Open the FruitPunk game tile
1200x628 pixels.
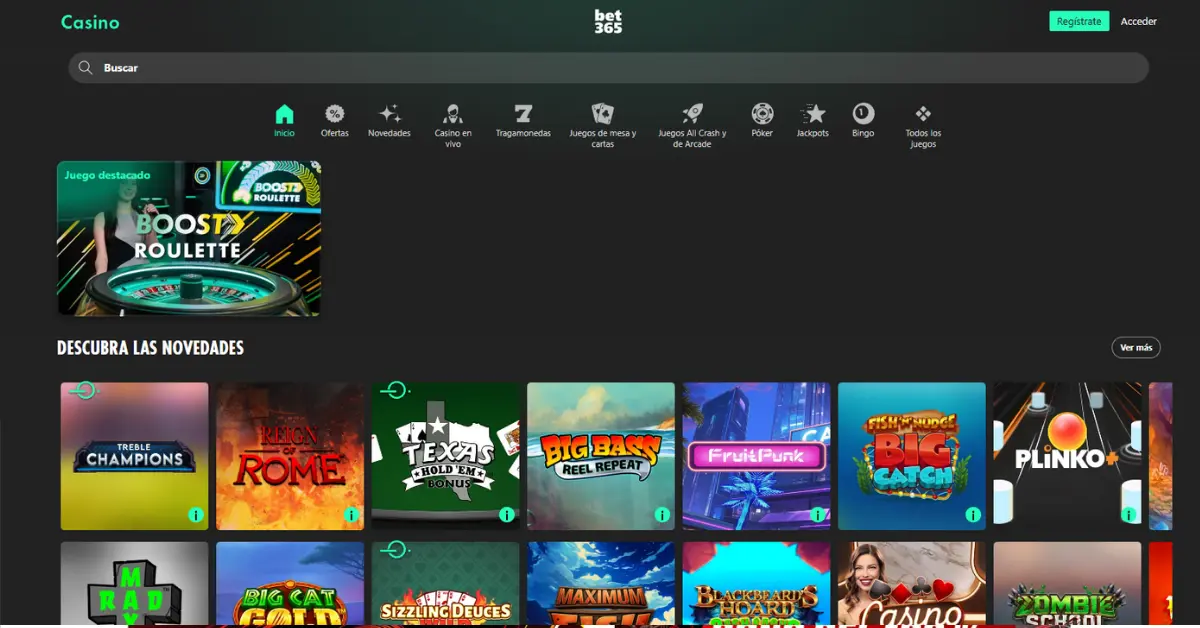757,456
